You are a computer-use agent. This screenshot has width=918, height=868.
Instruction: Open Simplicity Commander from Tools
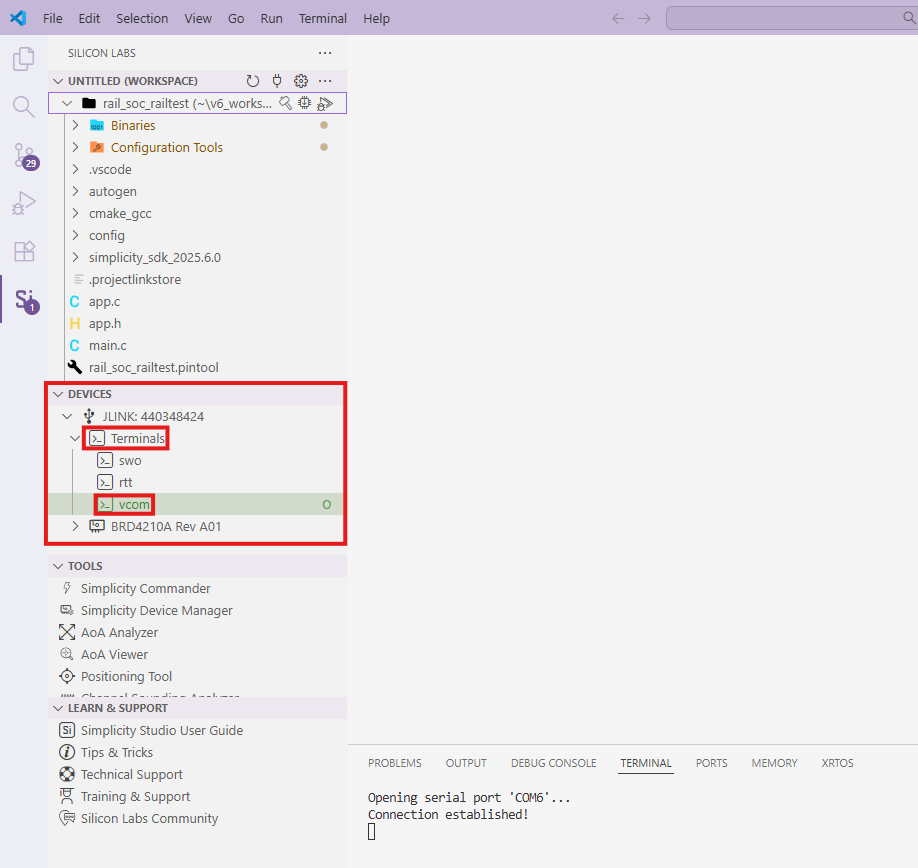tap(146, 588)
